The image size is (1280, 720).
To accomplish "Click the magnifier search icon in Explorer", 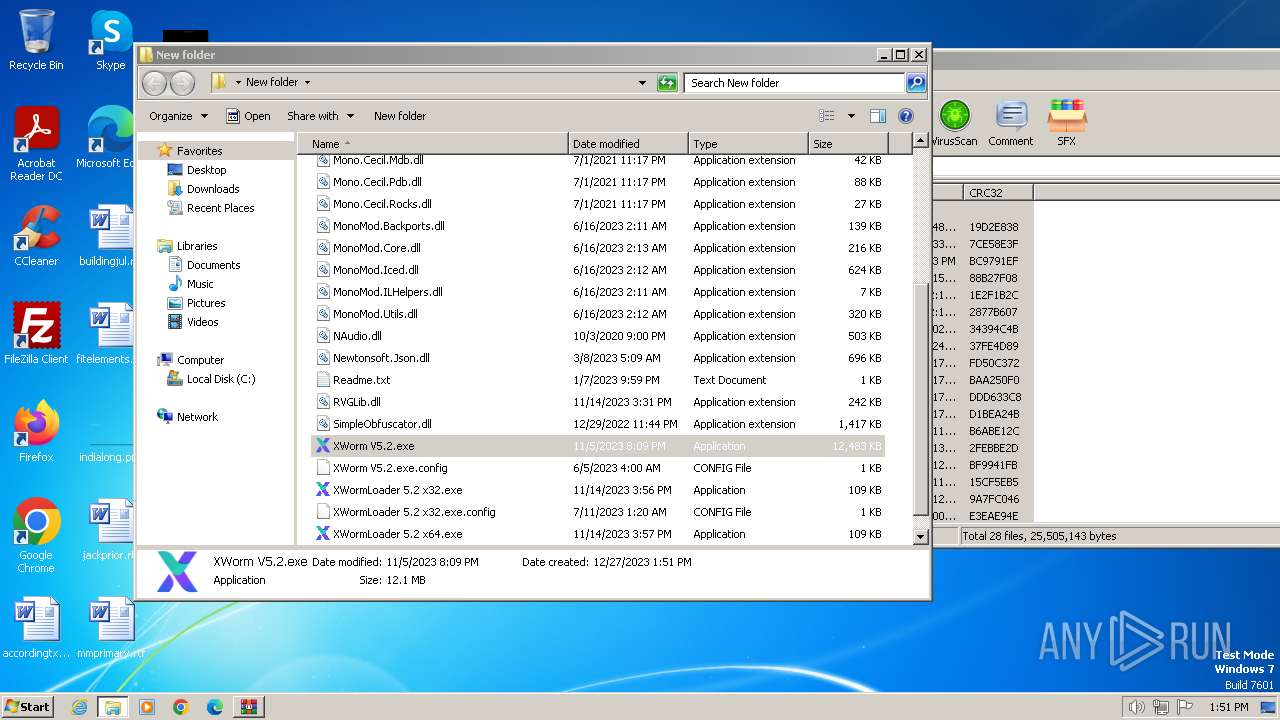I will 915,83.
